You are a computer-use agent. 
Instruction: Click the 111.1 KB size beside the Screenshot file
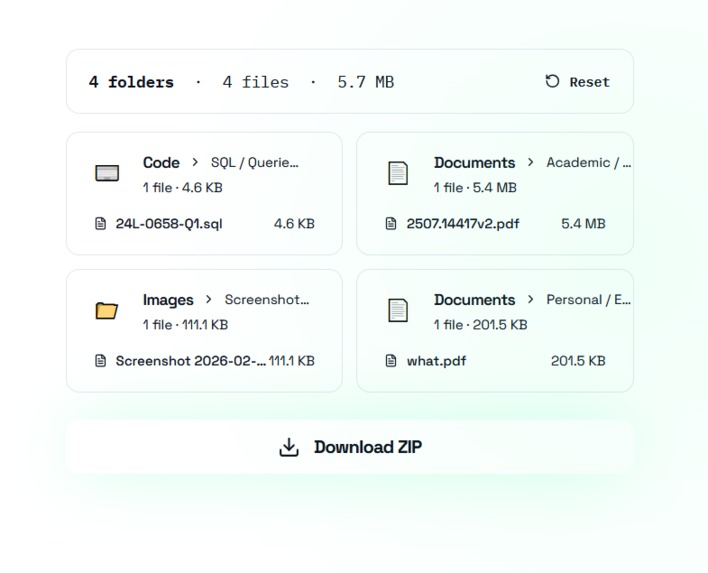[292, 361]
